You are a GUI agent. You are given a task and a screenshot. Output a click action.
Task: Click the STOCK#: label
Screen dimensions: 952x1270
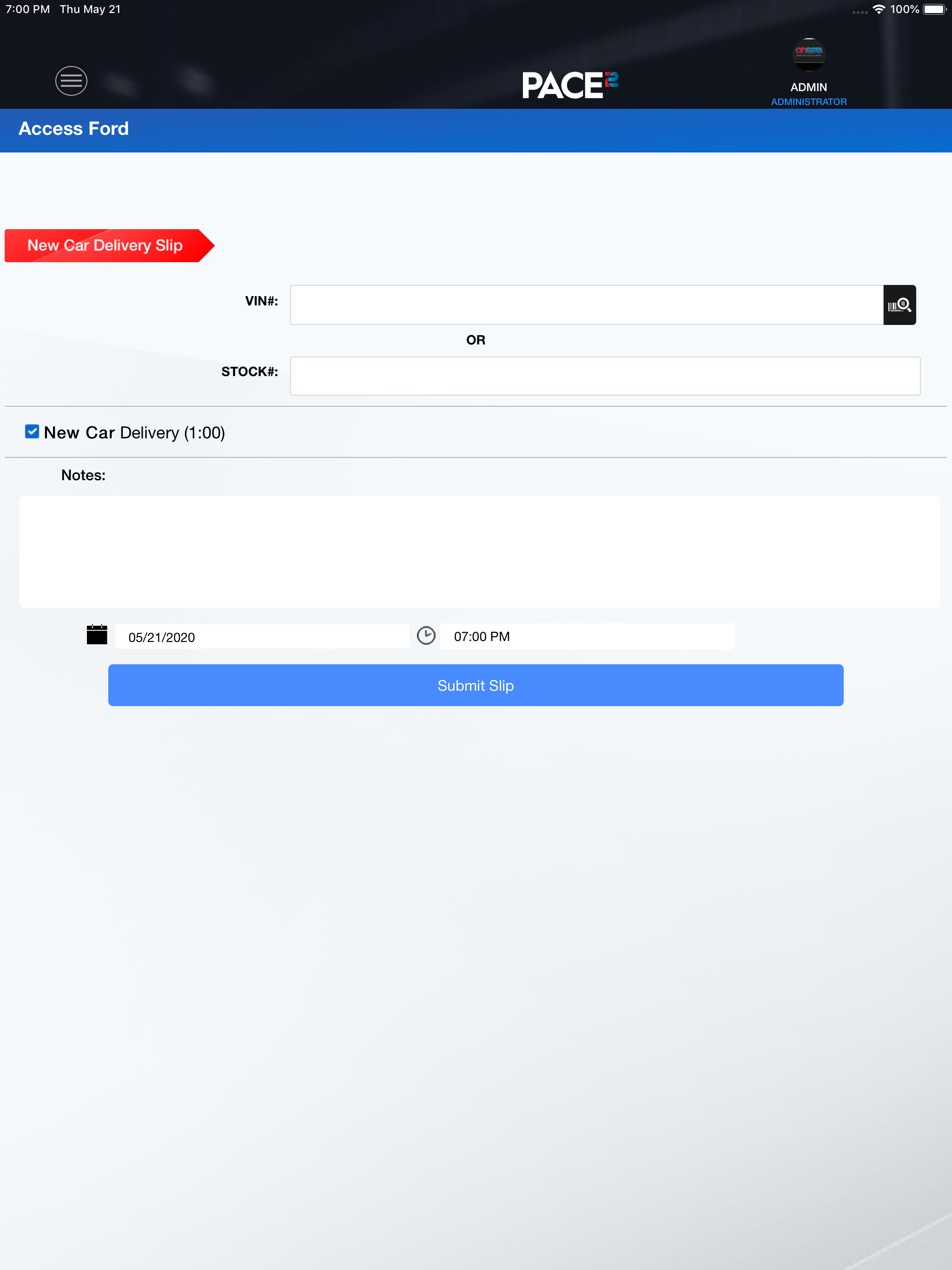pyautogui.click(x=250, y=371)
